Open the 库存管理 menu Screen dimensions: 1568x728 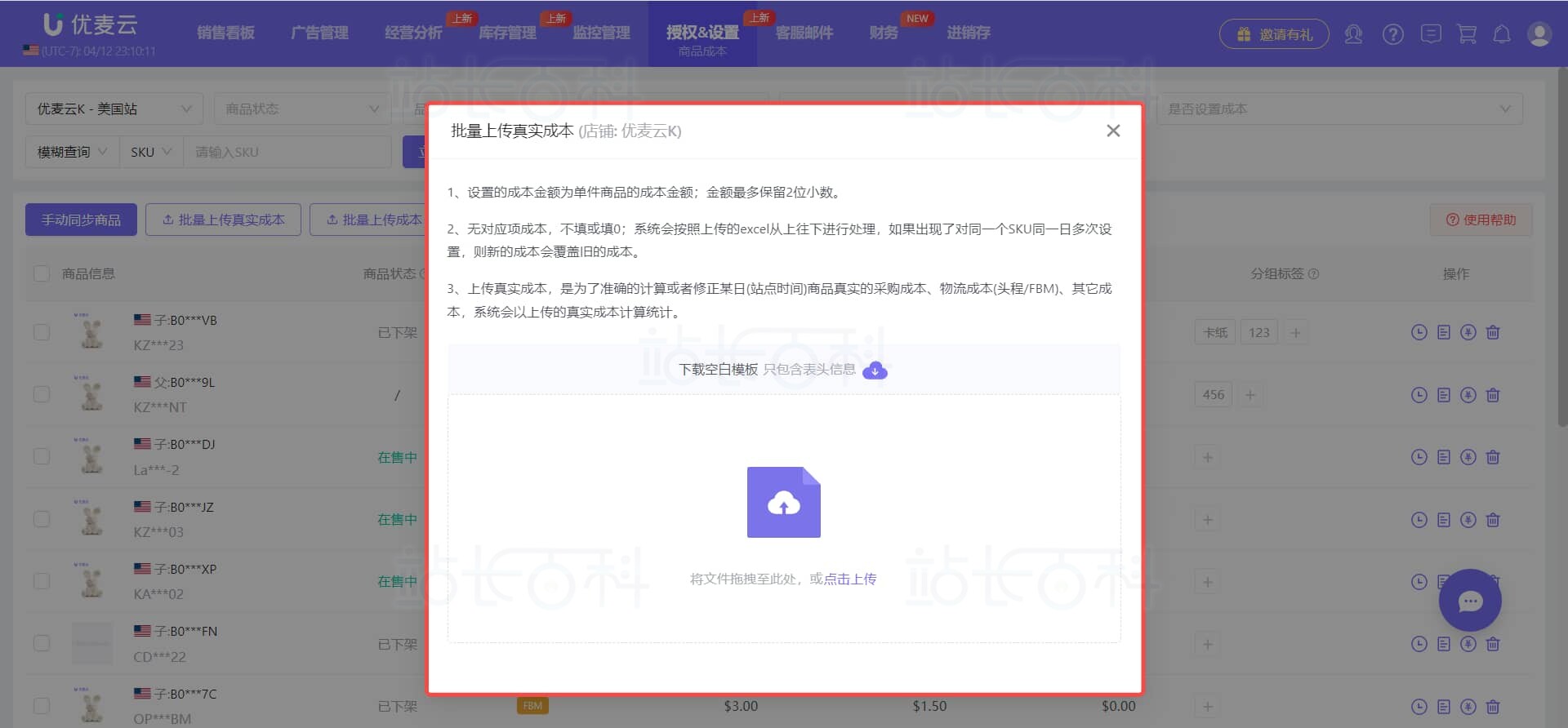[507, 33]
